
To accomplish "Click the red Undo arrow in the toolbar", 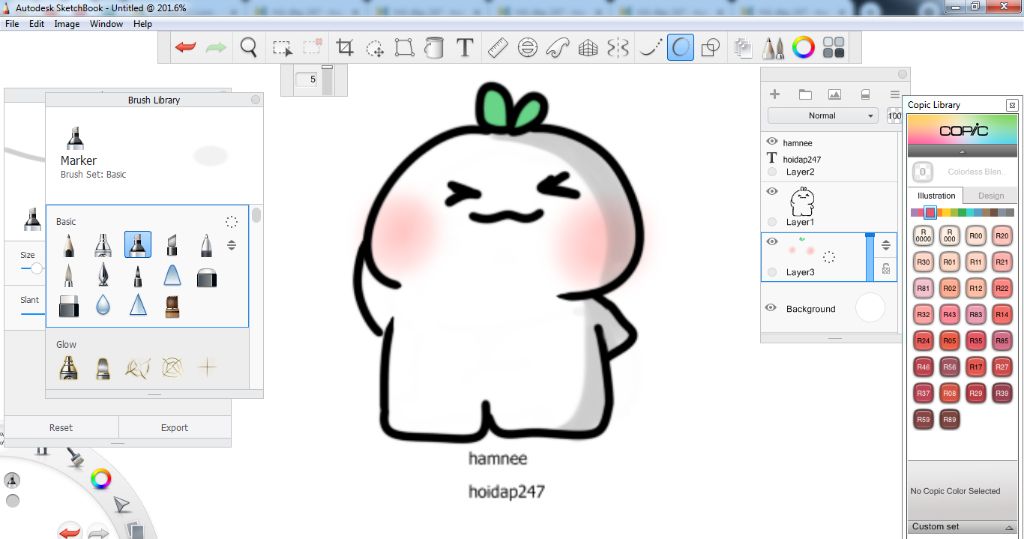I will tap(185, 47).
